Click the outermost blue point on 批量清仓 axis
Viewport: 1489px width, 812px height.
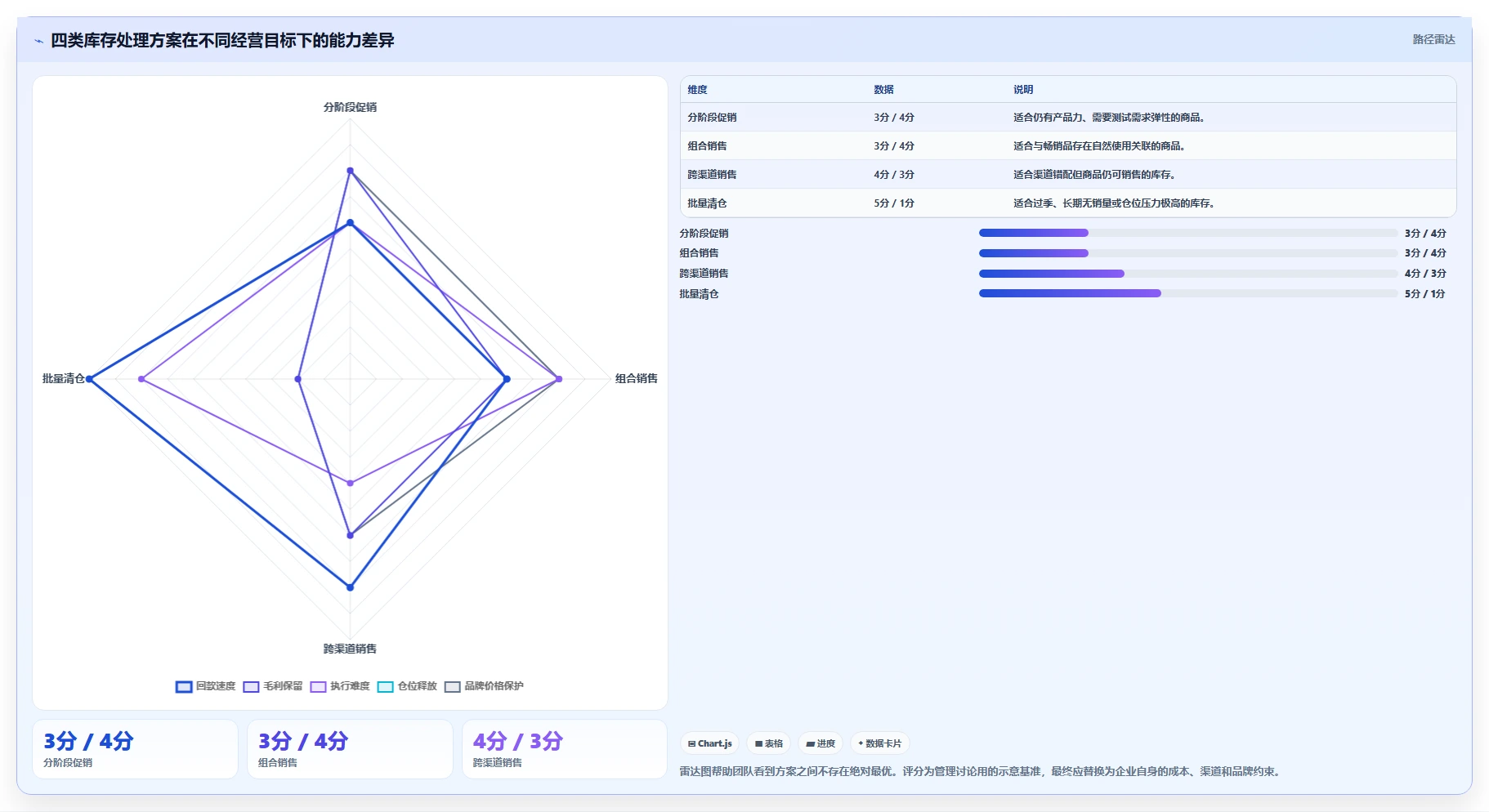90,379
